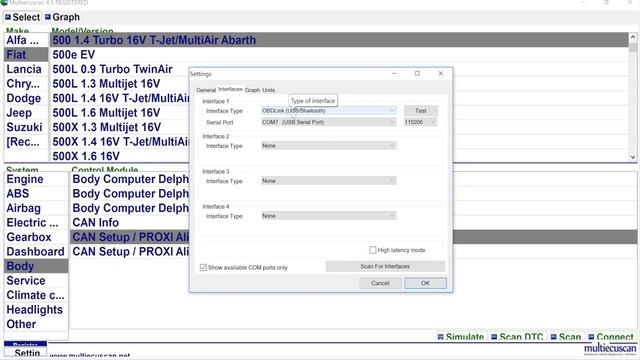Uncheck Show available COM ports only
Image resolution: width=640 pixels, height=360 pixels.
[203, 267]
